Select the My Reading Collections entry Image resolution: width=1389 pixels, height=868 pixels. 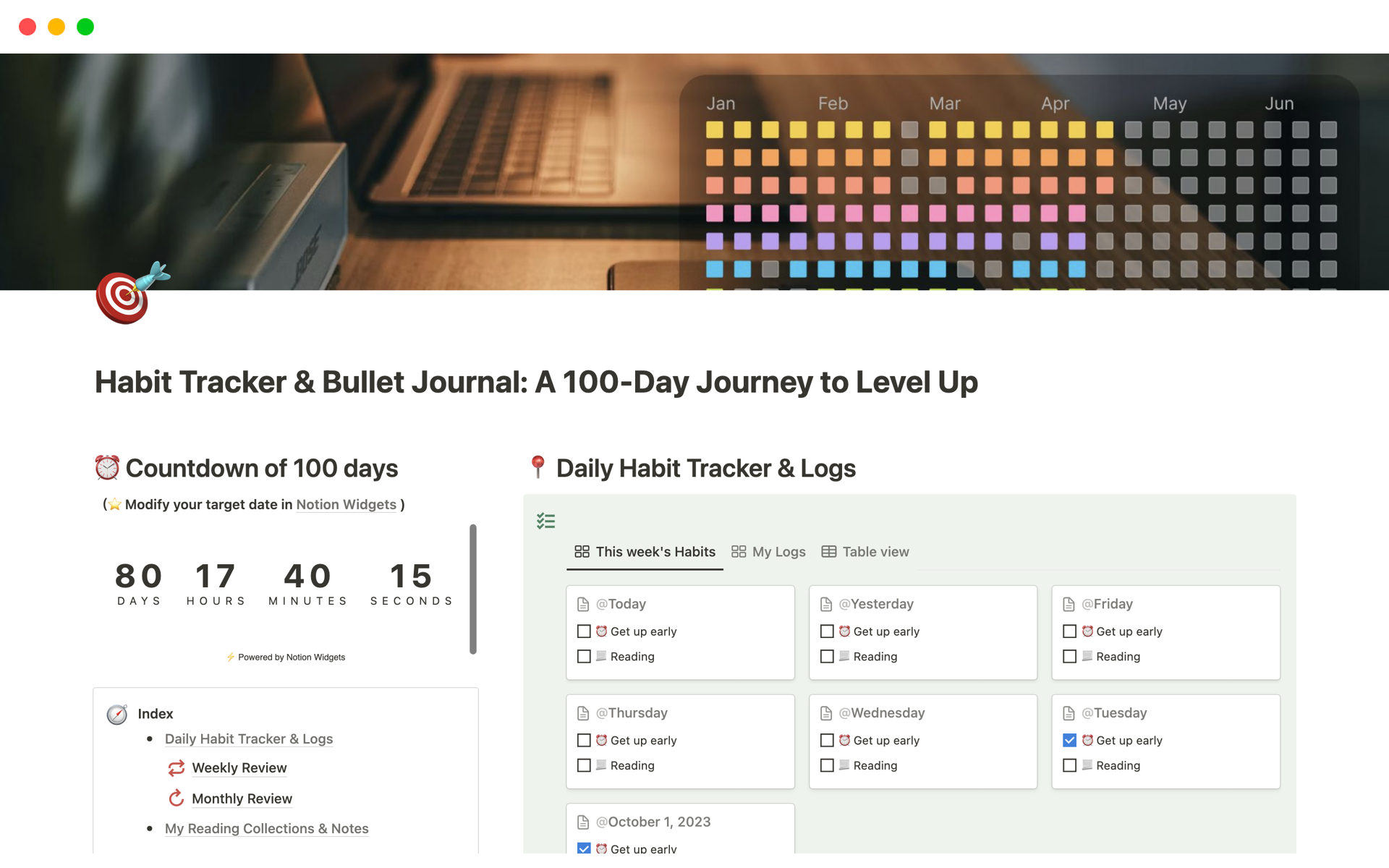(x=267, y=827)
